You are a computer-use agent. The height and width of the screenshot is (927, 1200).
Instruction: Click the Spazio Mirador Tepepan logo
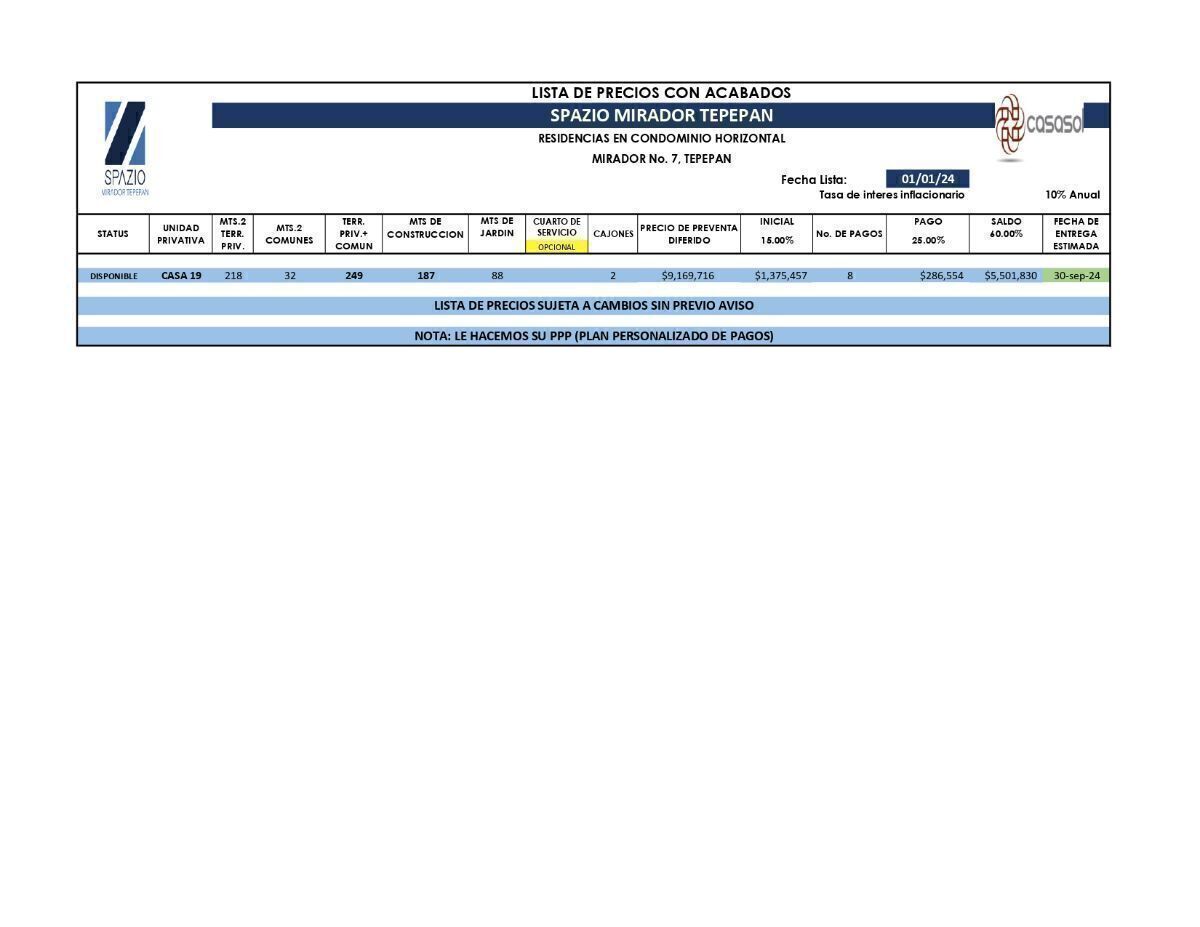(x=125, y=148)
